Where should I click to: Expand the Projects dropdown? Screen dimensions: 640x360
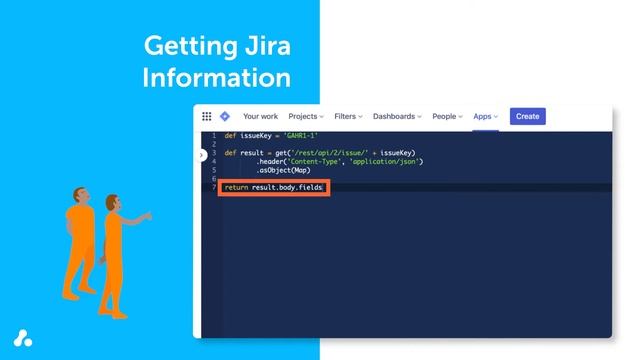(306, 116)
